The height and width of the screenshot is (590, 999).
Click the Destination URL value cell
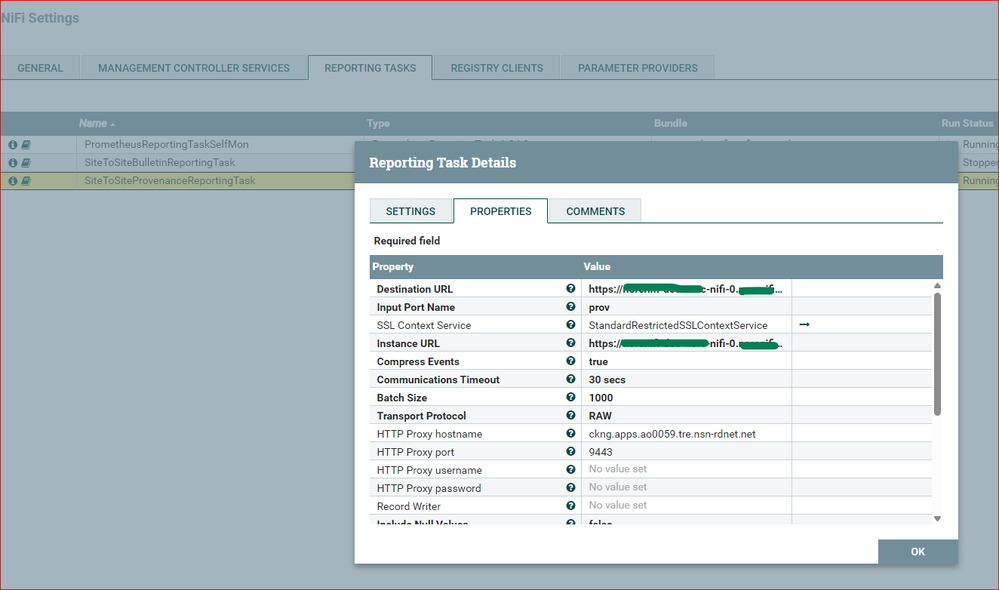pos(686,289)
